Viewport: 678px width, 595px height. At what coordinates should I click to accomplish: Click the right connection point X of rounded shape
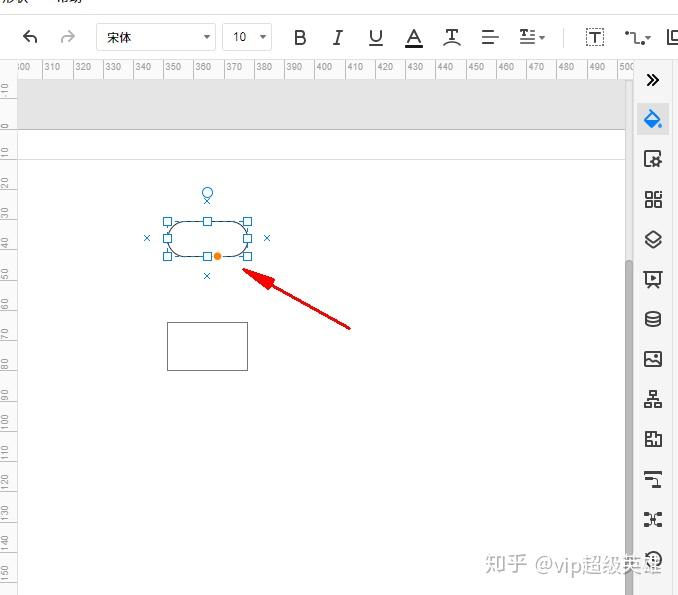tap(267, 238)
